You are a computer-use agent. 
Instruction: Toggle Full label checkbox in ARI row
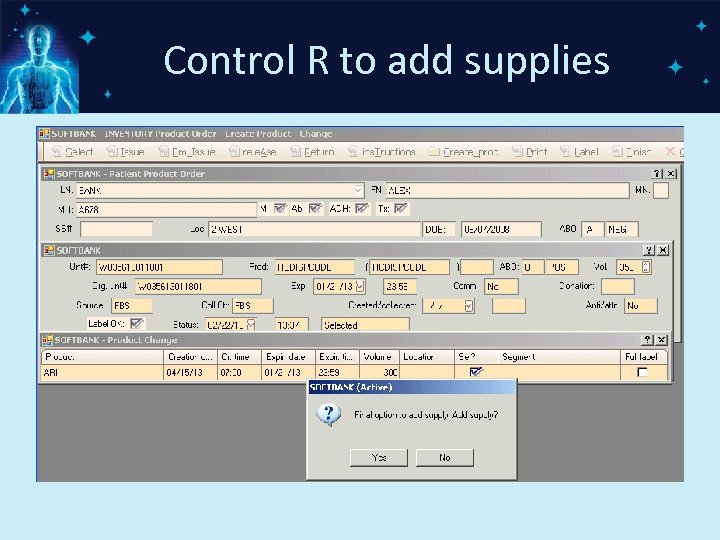[642, 372]
